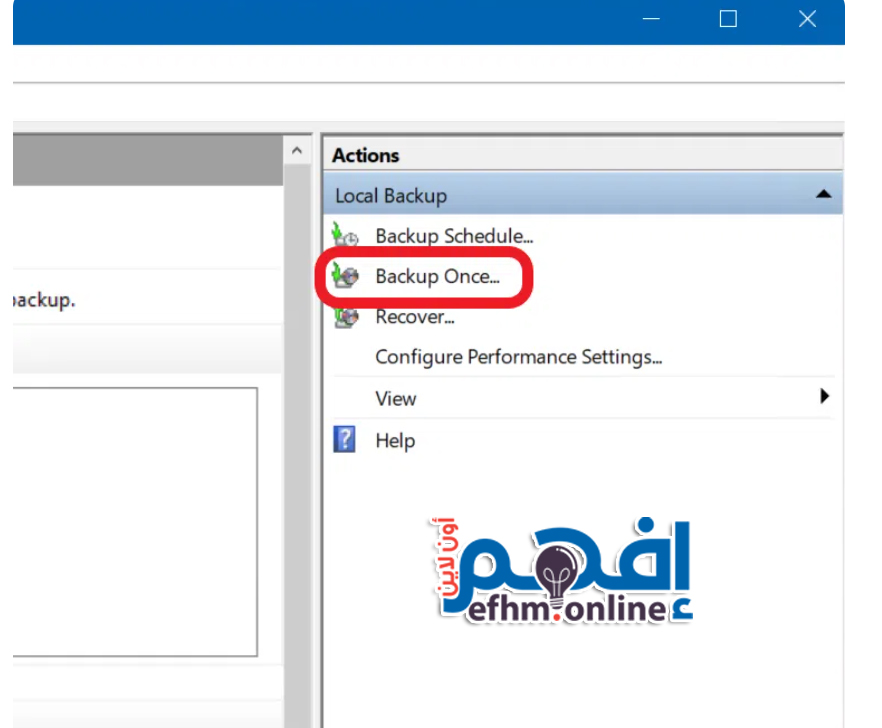Click the Actions pane title
Image resolution: width=882 pixels, height=728 pixels.
(x=366, y=155)
